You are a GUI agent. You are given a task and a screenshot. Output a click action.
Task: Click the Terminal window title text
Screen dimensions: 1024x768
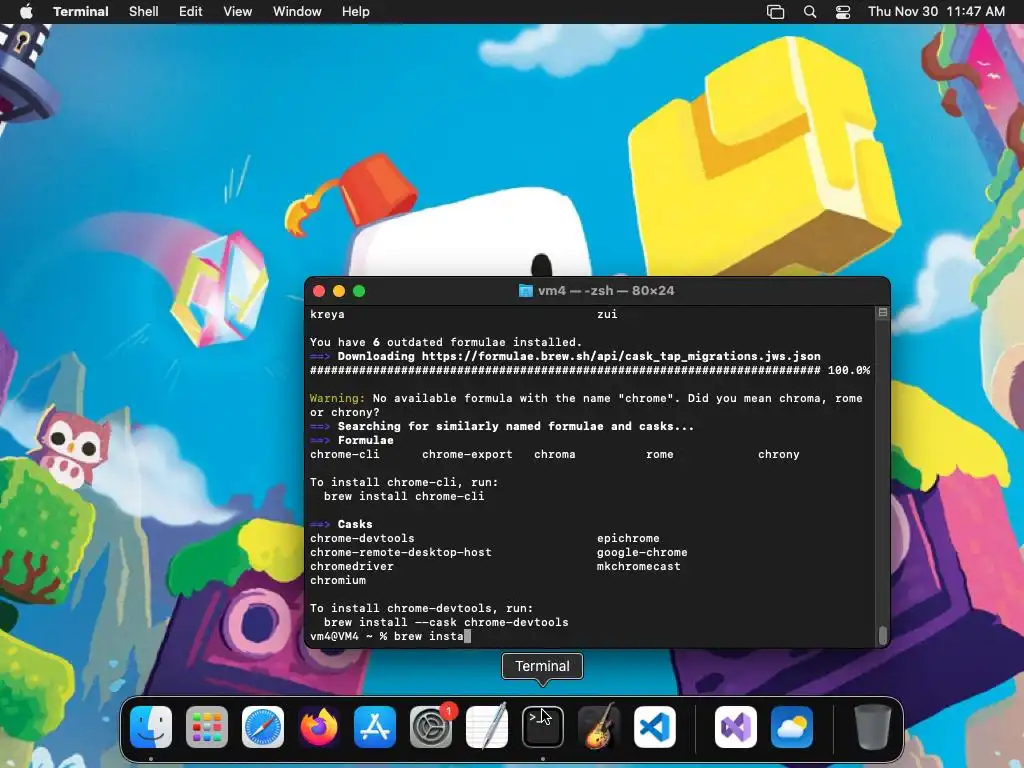(606, 291)
